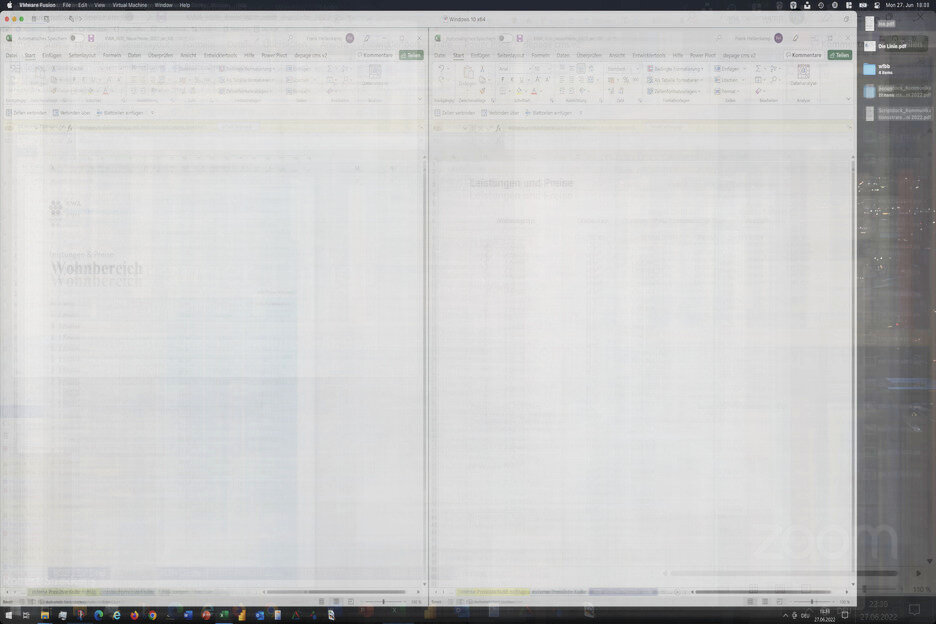
Task: Toggle AutoSave in the Wohnbereich Excel window
Action: coord(76,38)
